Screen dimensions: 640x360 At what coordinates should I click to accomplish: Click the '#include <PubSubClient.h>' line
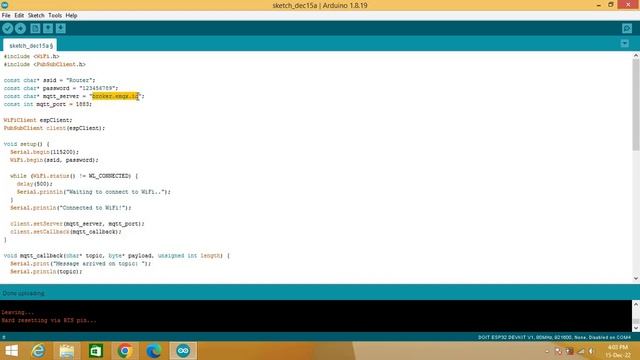pos(44,64)
